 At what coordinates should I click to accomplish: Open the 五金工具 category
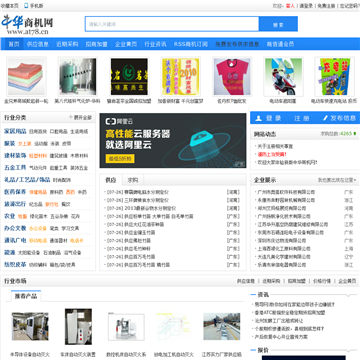point(15,168)
